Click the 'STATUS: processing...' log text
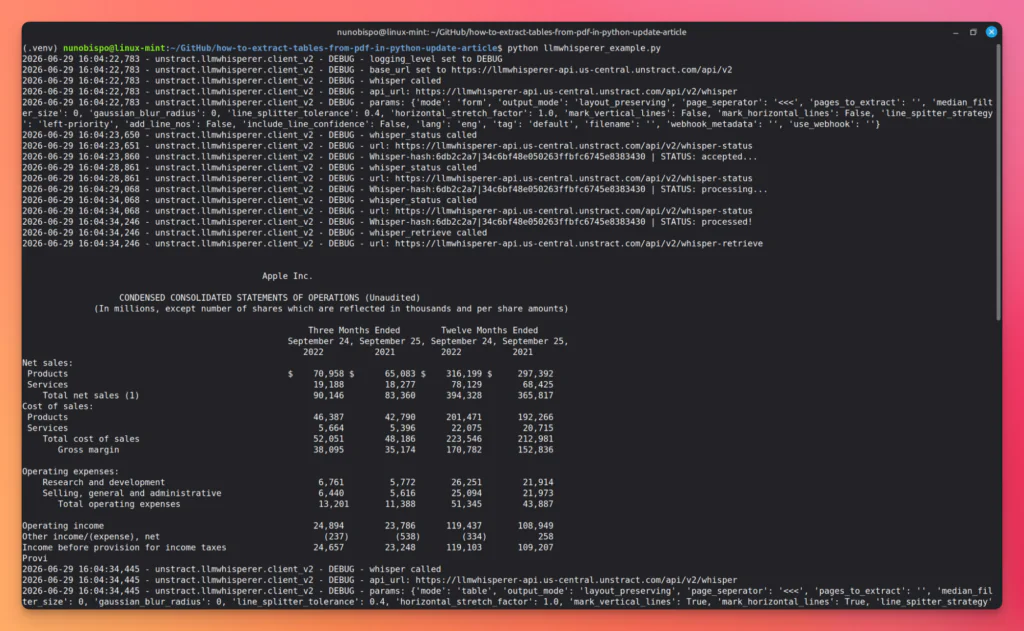The width and height of the screenshot is (1024, 631). [x=714, y=189]
